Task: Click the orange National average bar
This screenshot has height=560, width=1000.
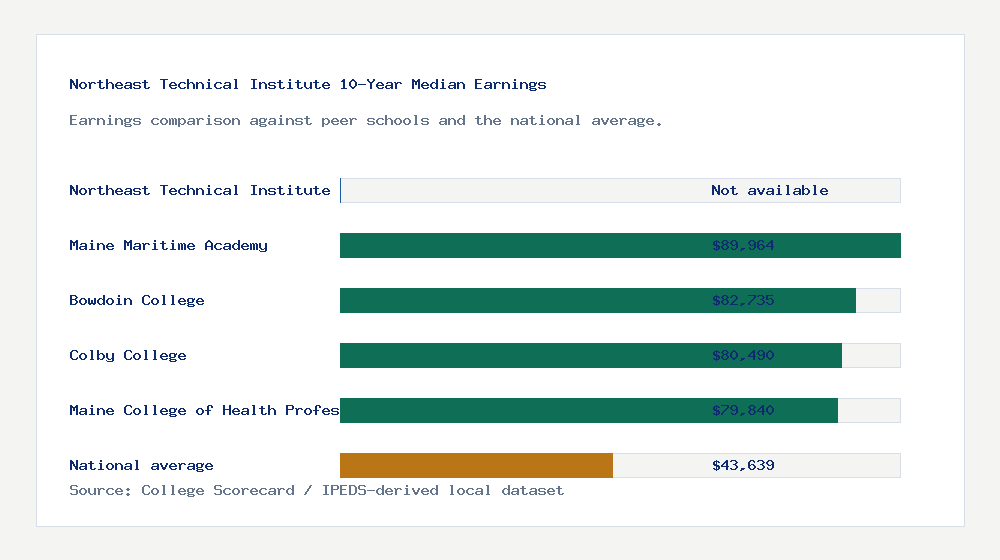Action: click(x=476, y=466)
